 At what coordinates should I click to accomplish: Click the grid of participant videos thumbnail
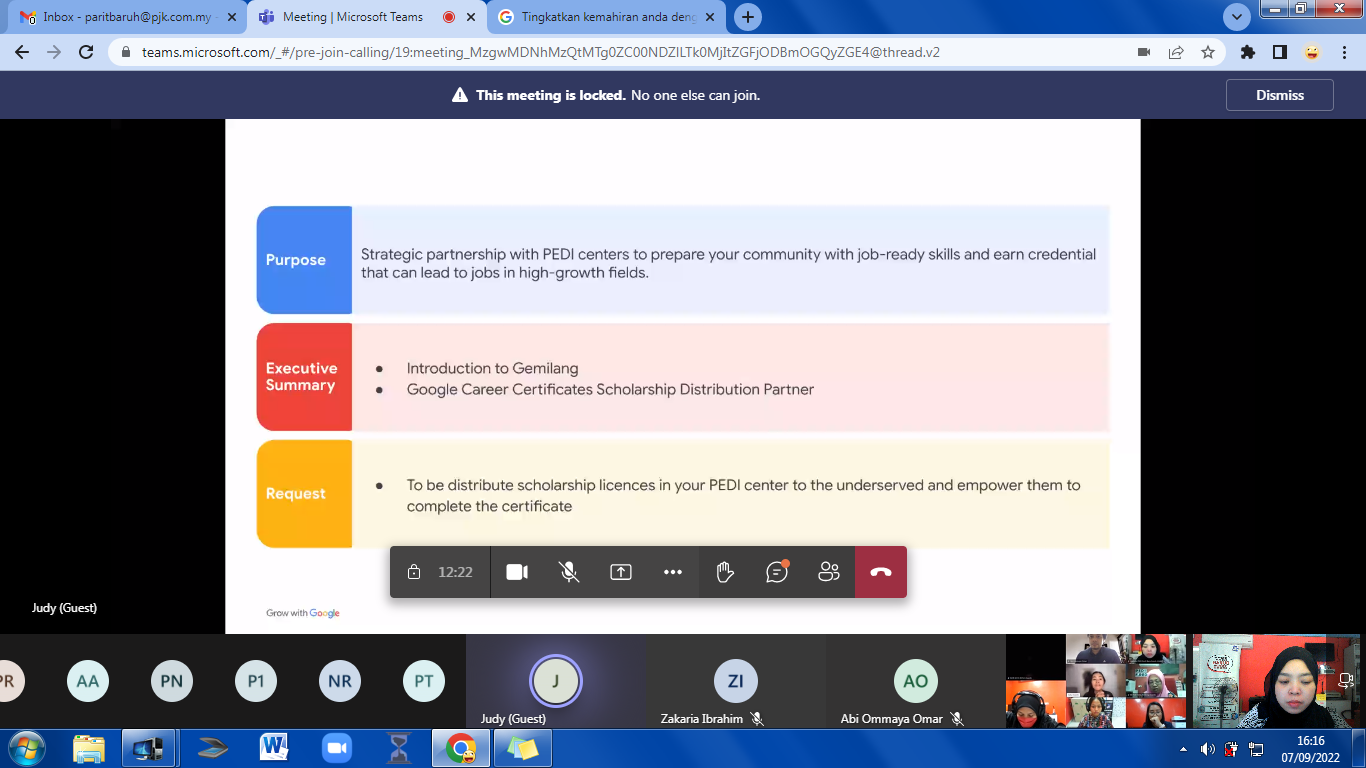tap(1096, 681)
